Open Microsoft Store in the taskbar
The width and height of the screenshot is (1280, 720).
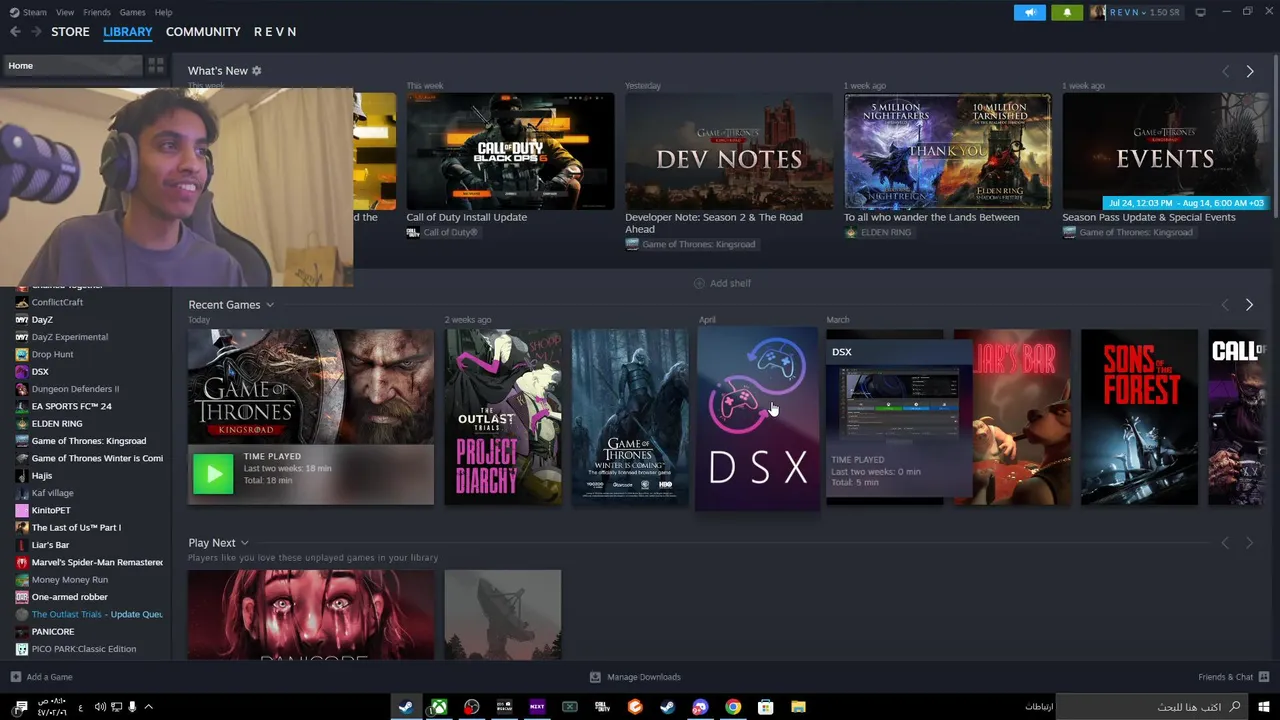[765, 707]
